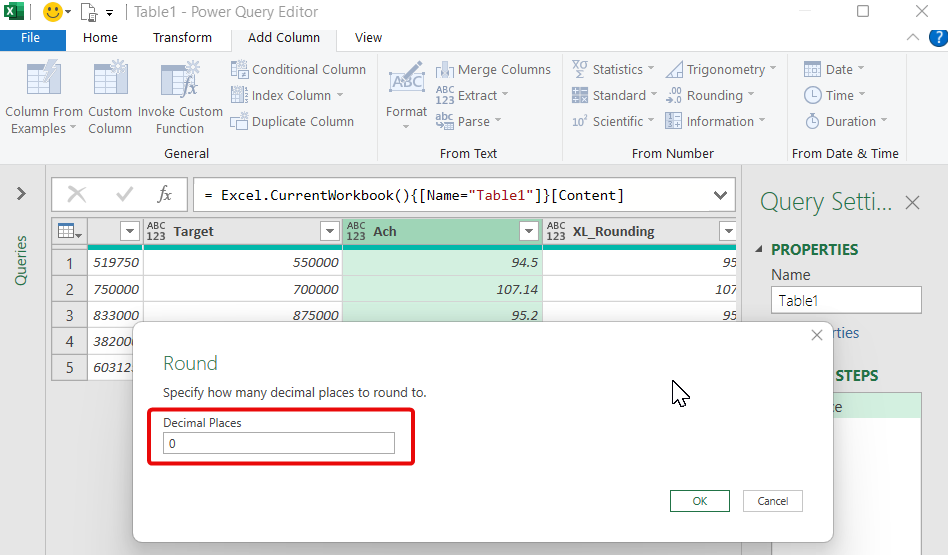Screen dimensions: 948x555
Task: Click the Conditional Column icon
Action: [240, 70]
